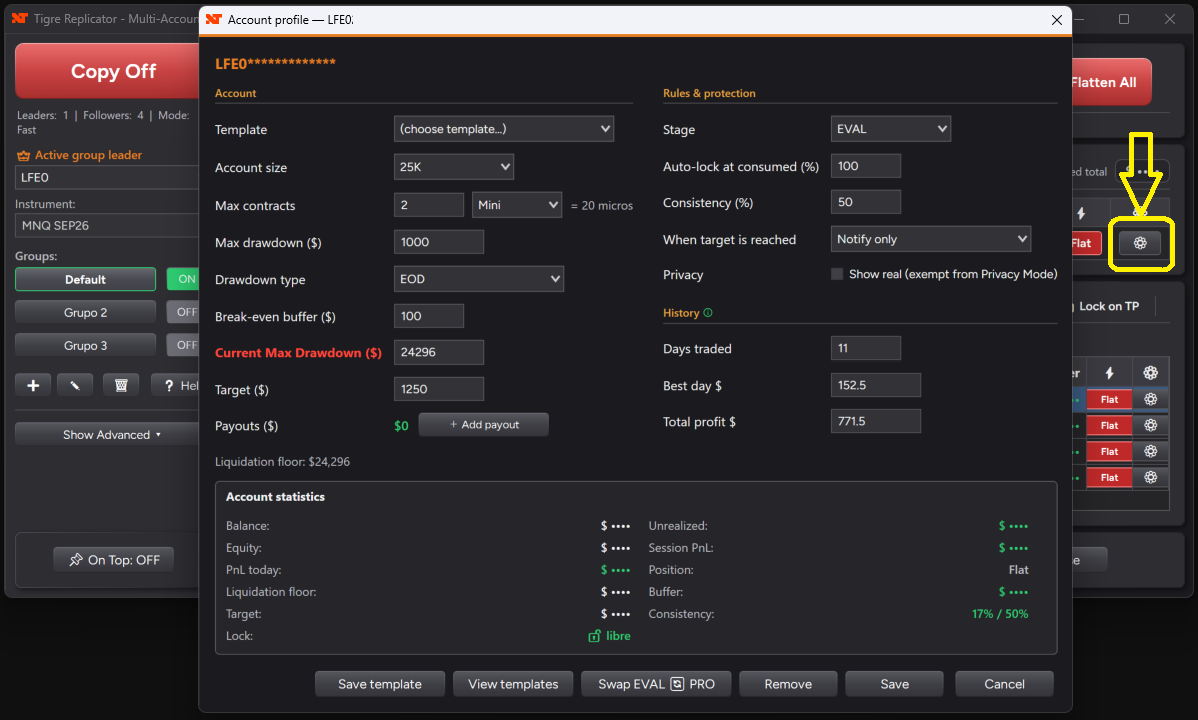Toggle the On Top: OFF pin button
The height and width of the screenshot is (720, 1198).
(113, 559)
